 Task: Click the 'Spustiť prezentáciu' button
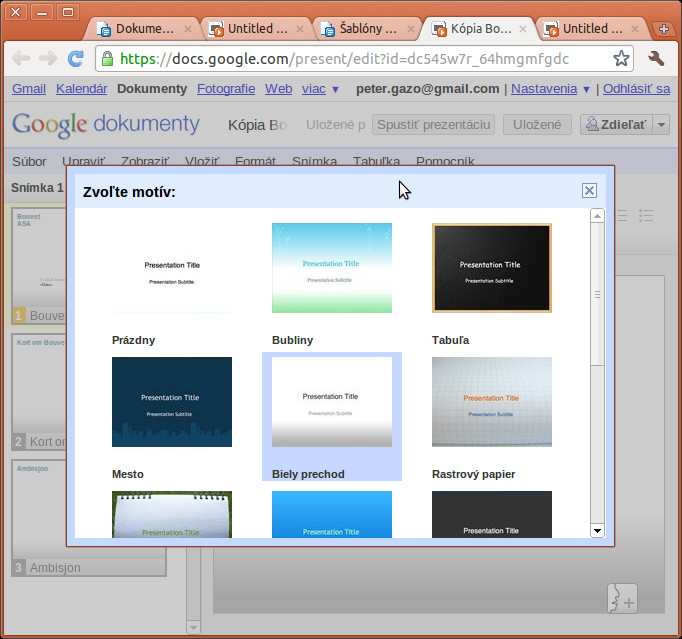[x=433, y=125]
